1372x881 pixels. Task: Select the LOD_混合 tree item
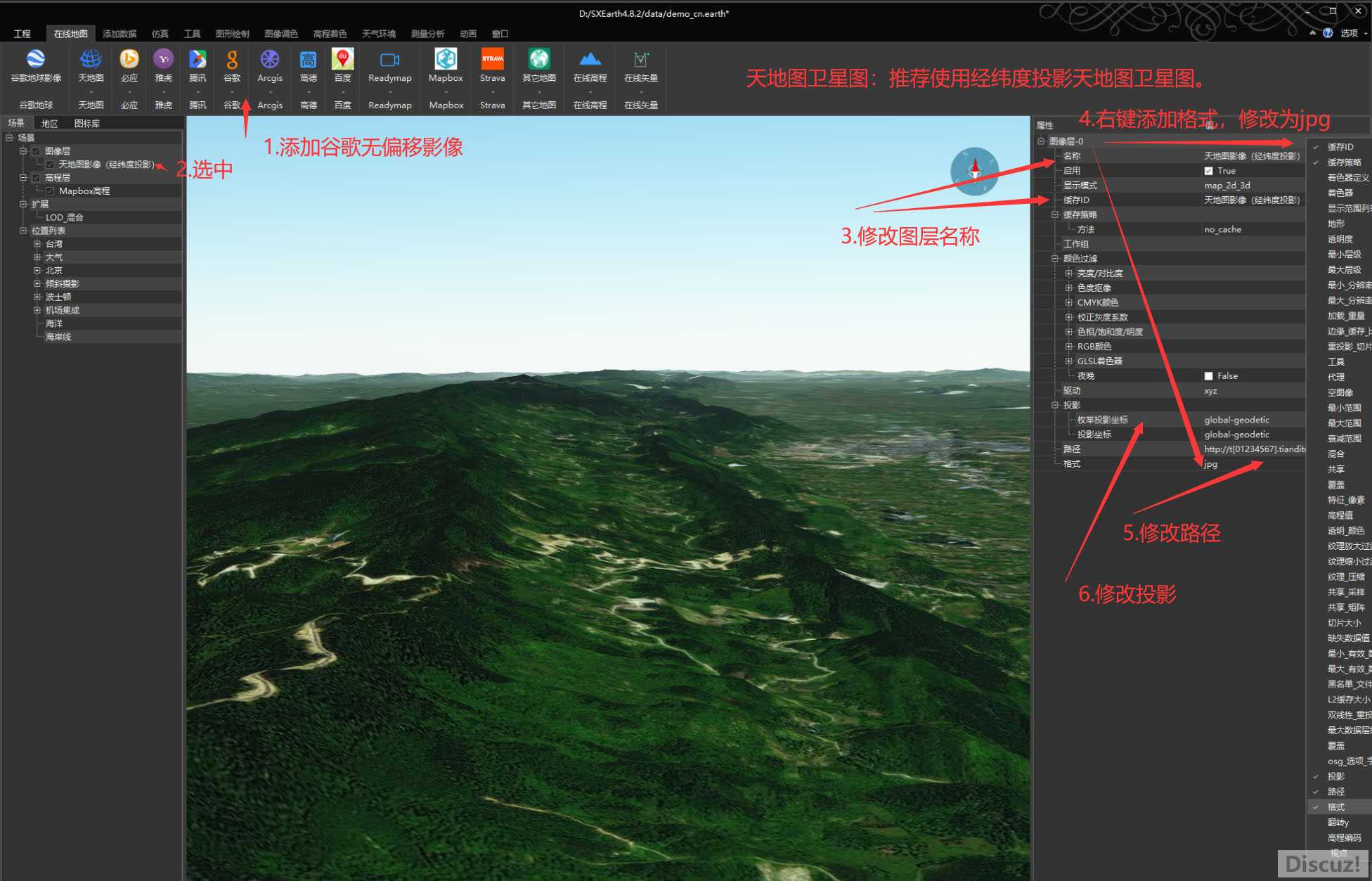[x=65, y=218]
